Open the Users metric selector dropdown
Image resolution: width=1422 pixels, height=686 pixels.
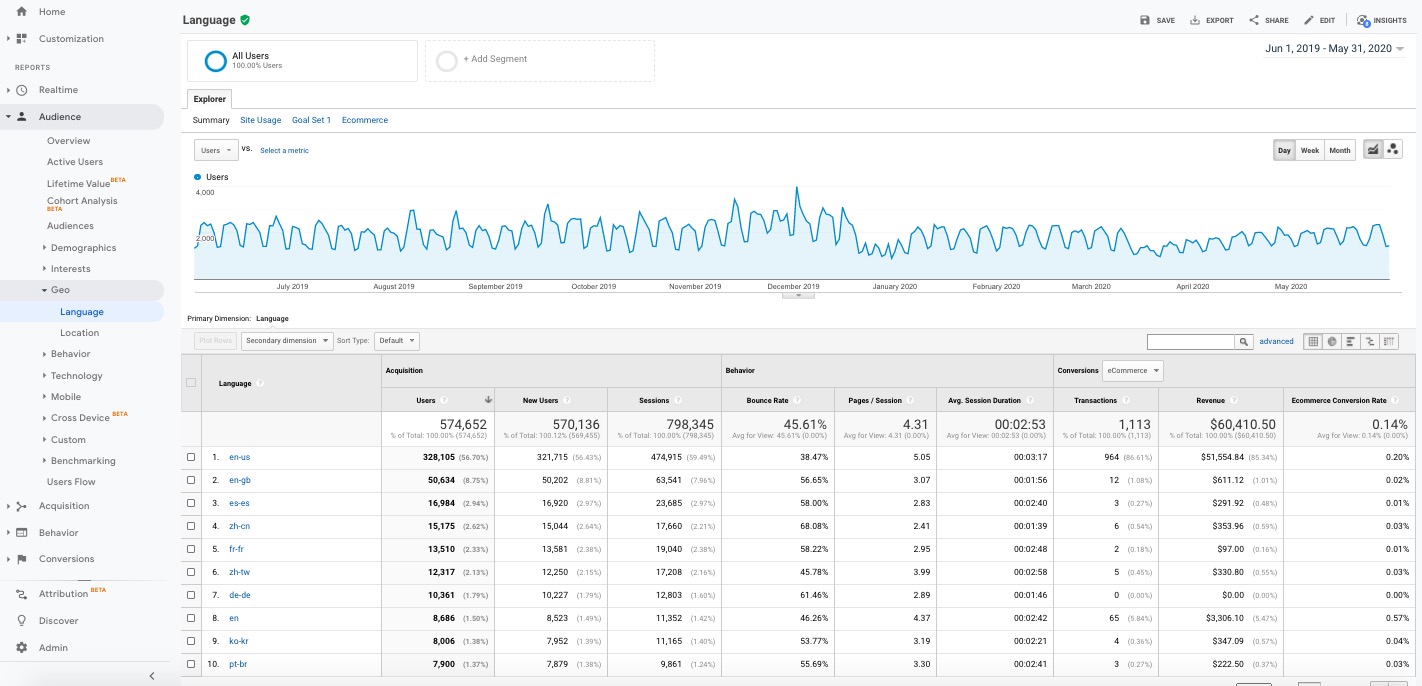pos(216,149)
